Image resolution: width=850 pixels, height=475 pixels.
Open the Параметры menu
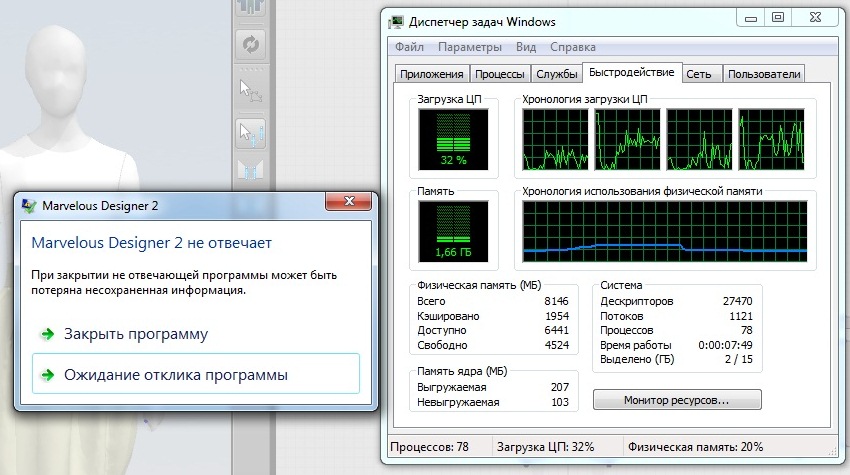tap(470, 47)
